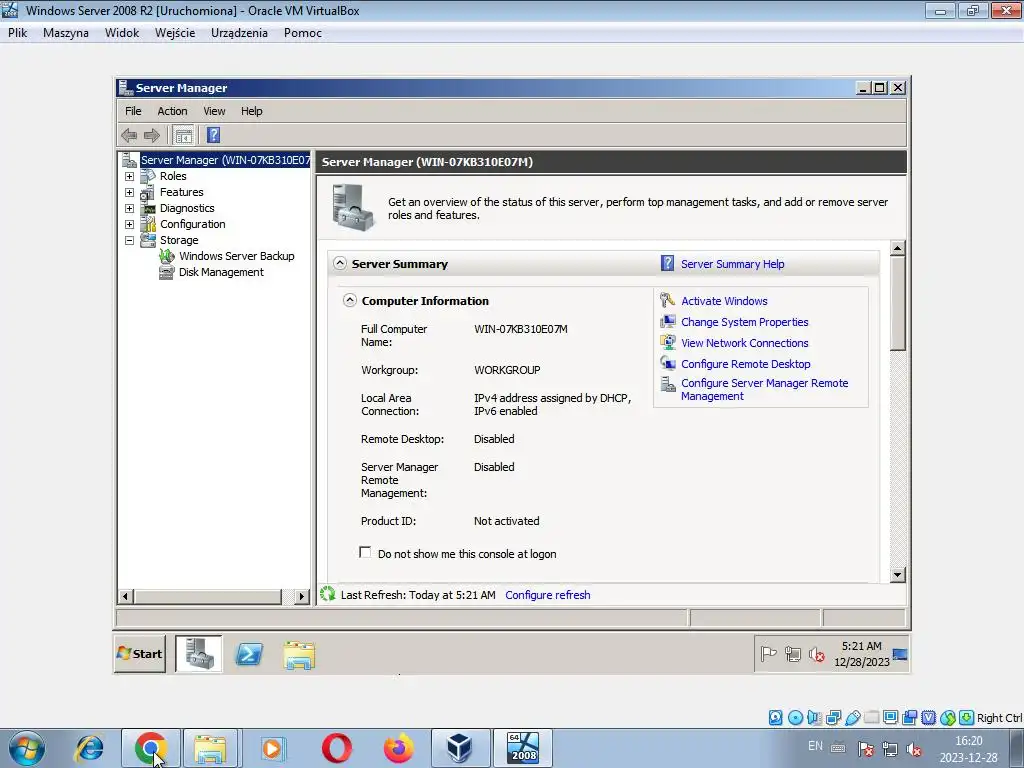Click the Configure Remote Desktop icon
The width and height of the screenshot is (1024, 768).
667,363
